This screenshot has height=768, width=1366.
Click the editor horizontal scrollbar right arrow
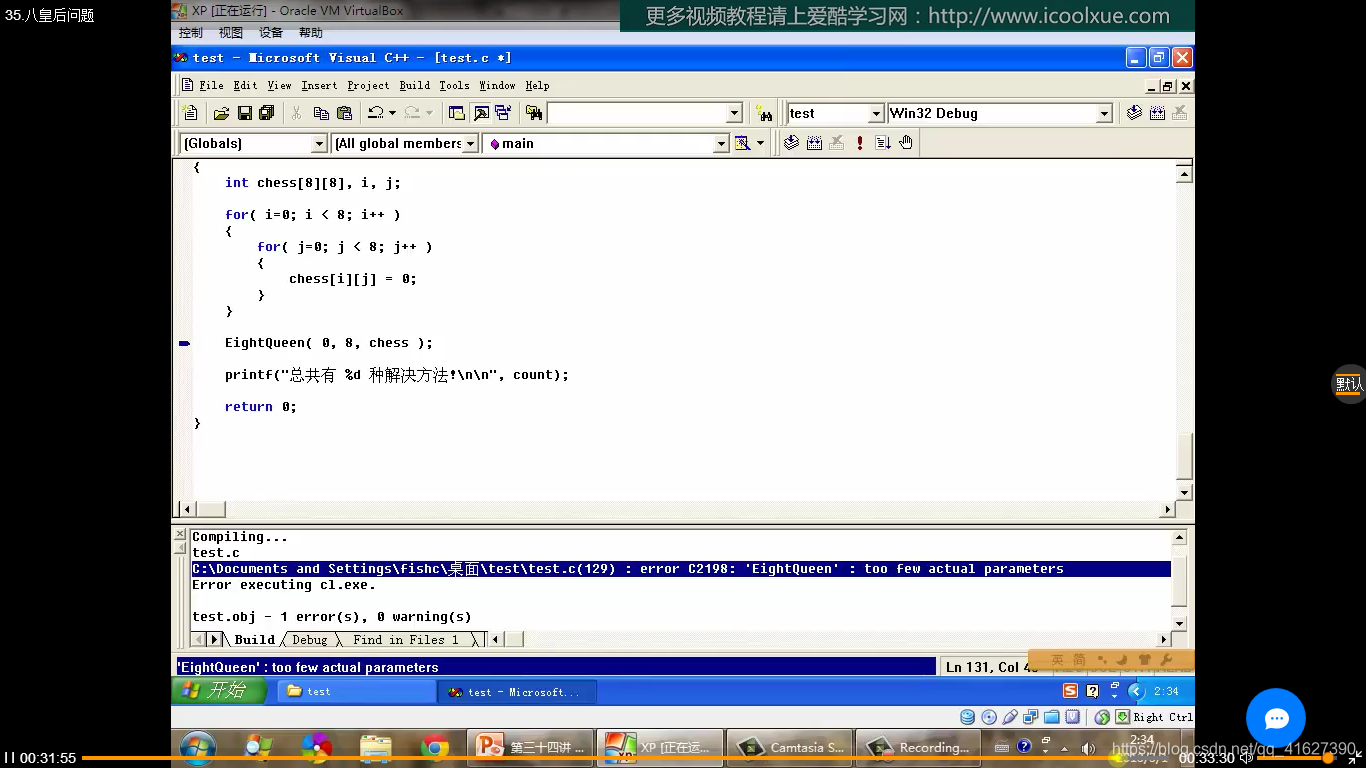[x=1167, y=509]
